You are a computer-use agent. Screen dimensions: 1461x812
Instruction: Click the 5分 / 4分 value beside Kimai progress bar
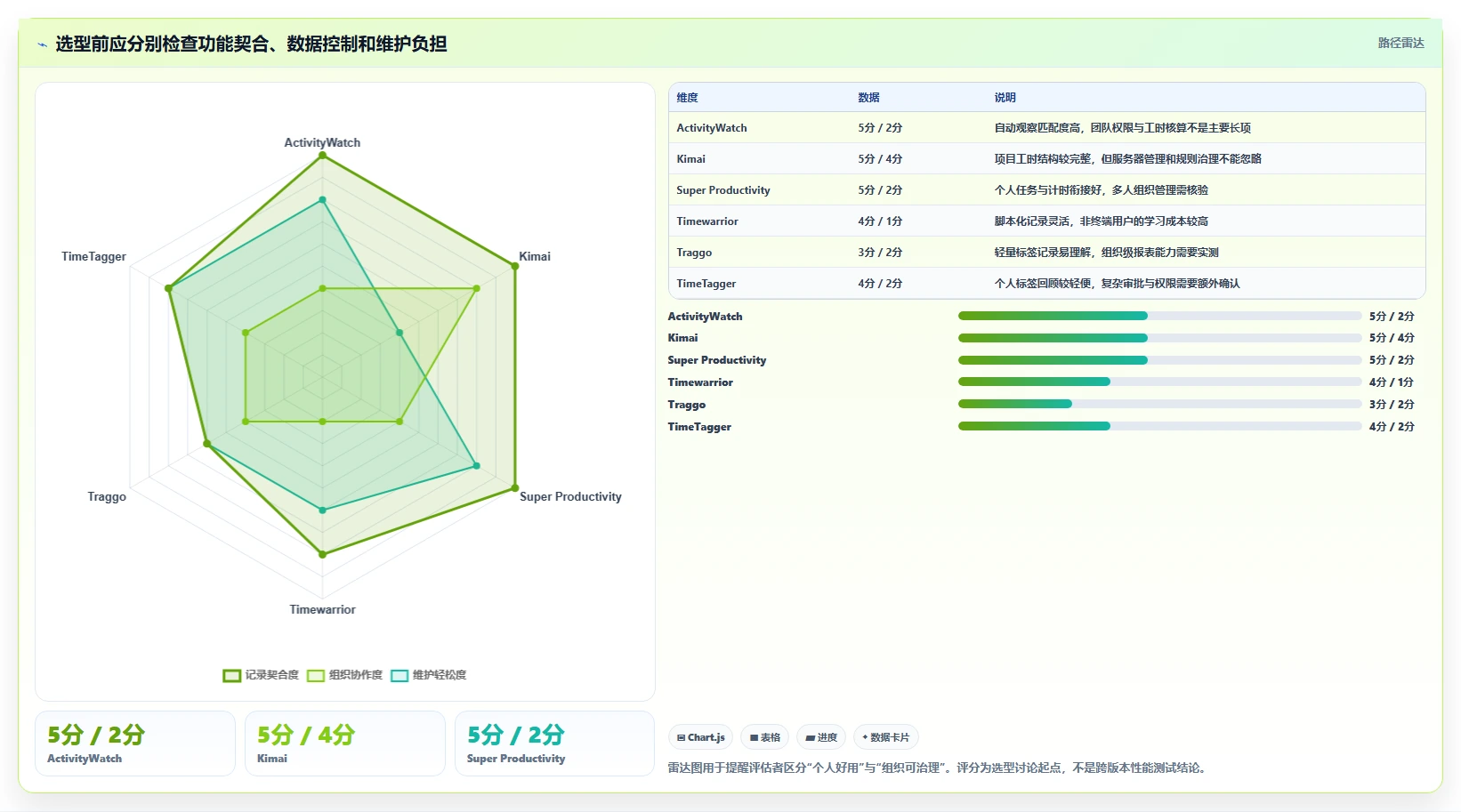click(1392, 338)
